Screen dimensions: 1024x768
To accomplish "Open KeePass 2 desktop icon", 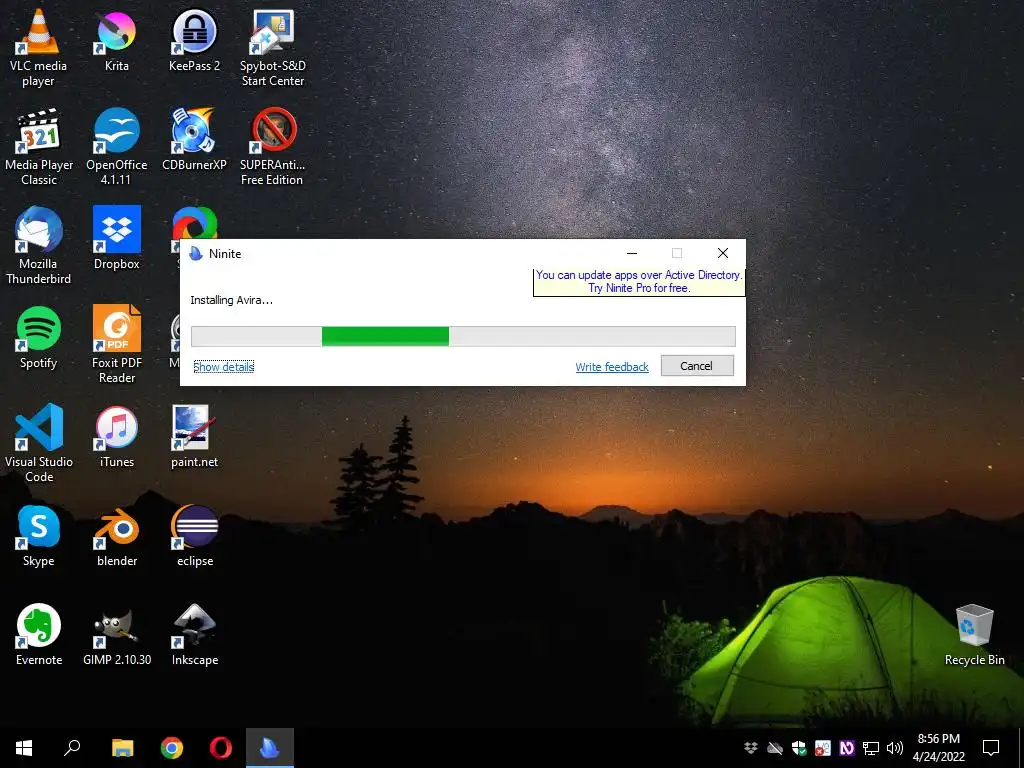I will tap(194, 41).
